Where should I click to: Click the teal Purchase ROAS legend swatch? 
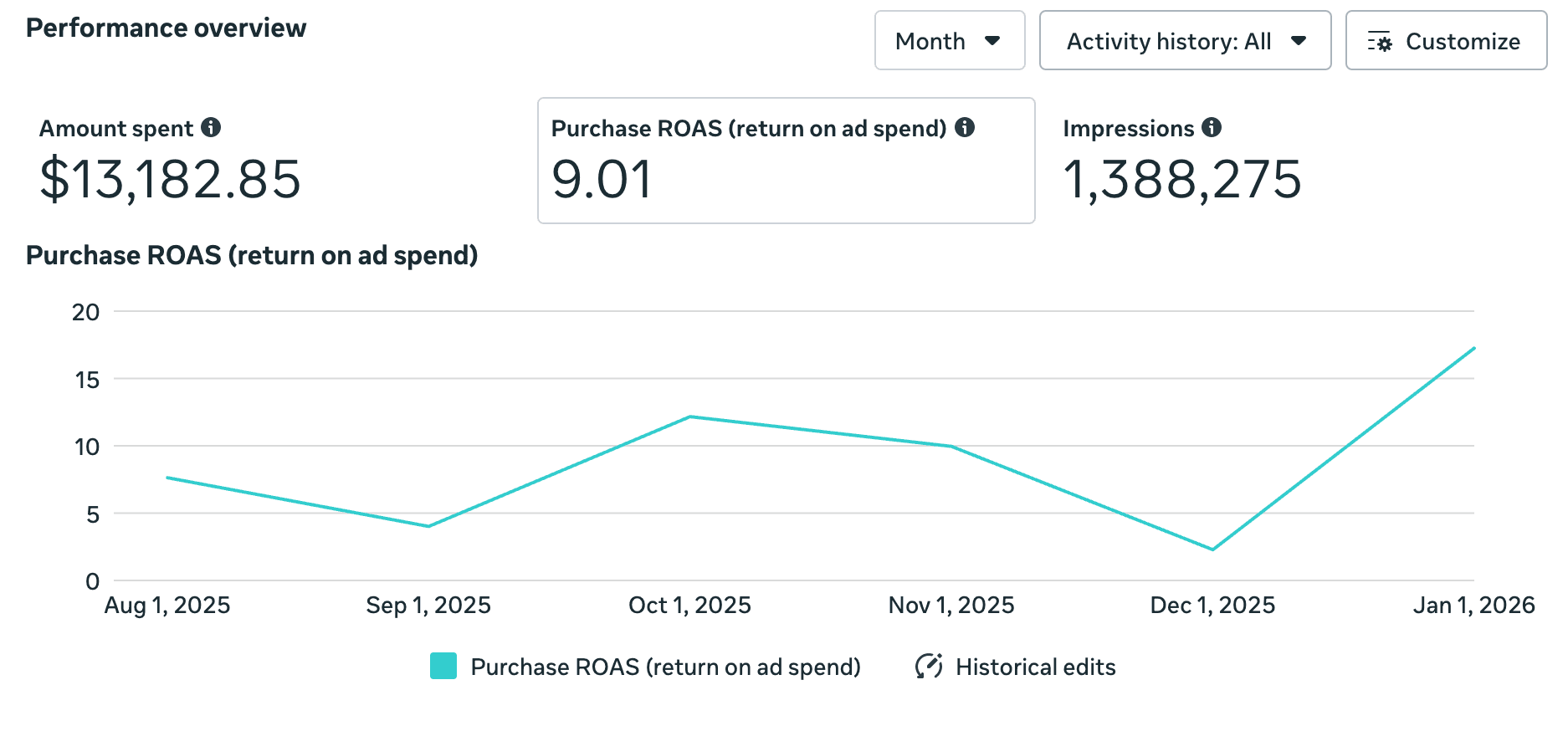[443, 667]
